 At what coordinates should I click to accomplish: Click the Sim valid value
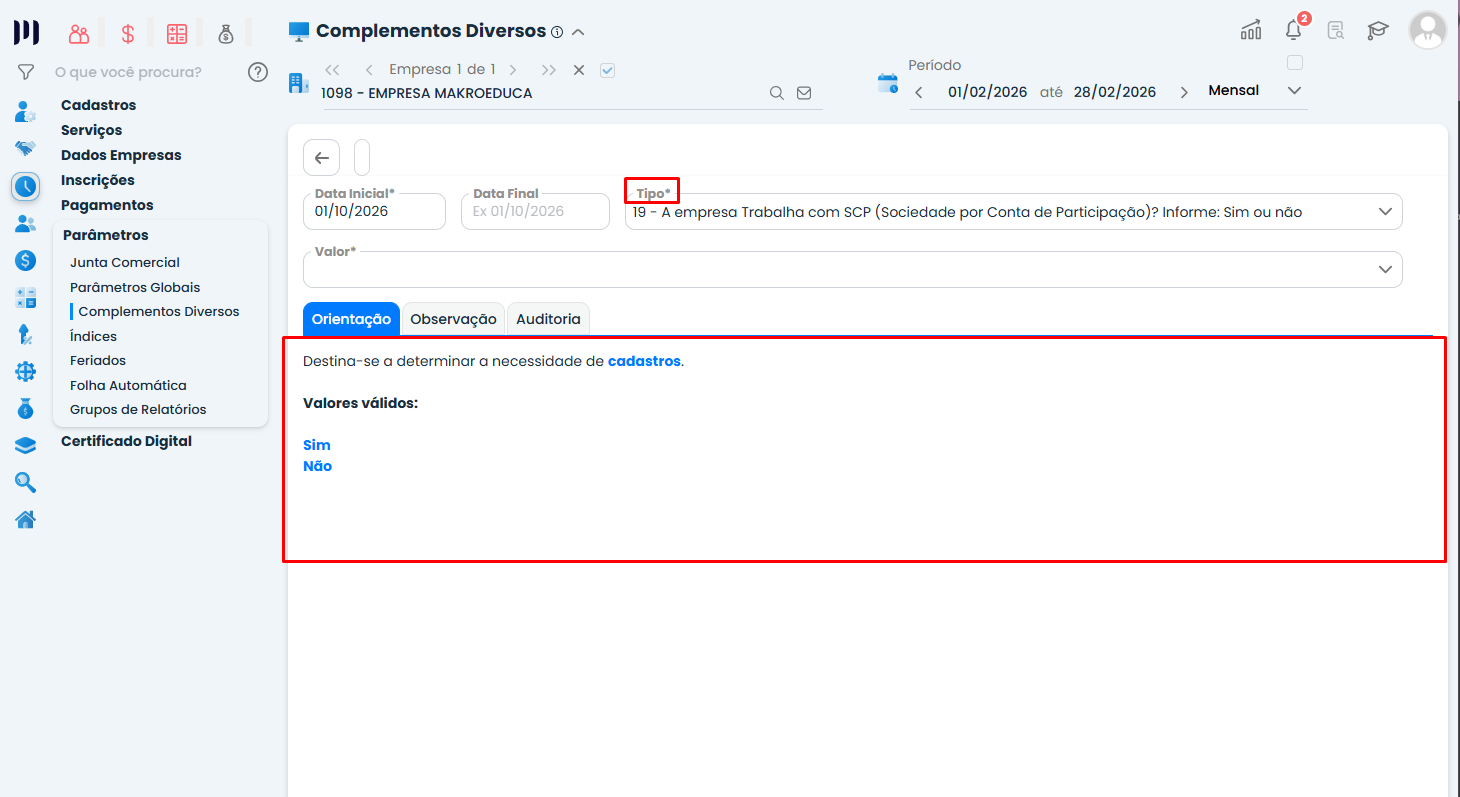click(x=316, y=445)
